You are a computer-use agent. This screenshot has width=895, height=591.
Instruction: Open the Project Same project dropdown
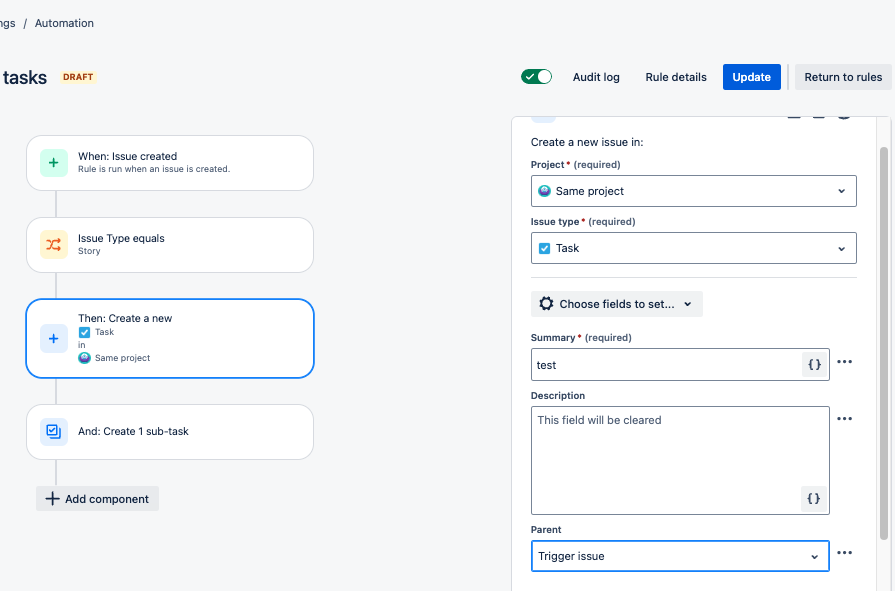tap(694, 191)
